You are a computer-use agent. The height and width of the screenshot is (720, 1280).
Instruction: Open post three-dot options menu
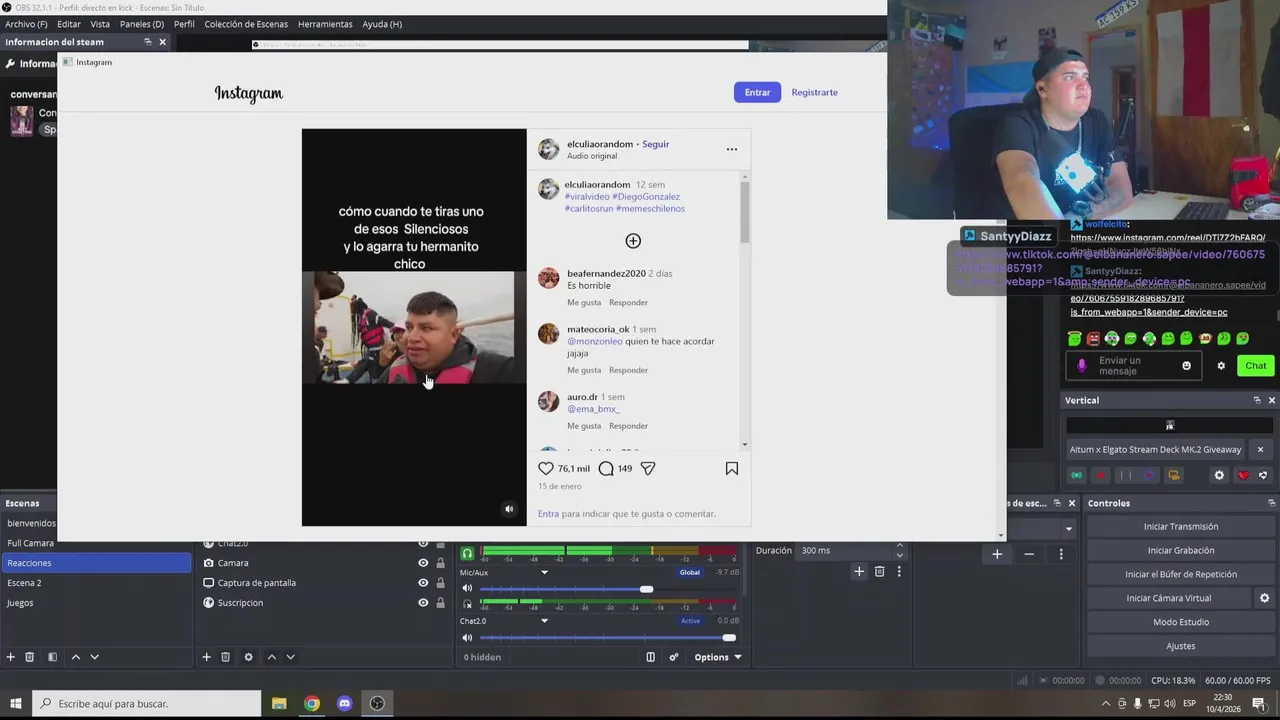pyautogui.click(x=732, y=149)
